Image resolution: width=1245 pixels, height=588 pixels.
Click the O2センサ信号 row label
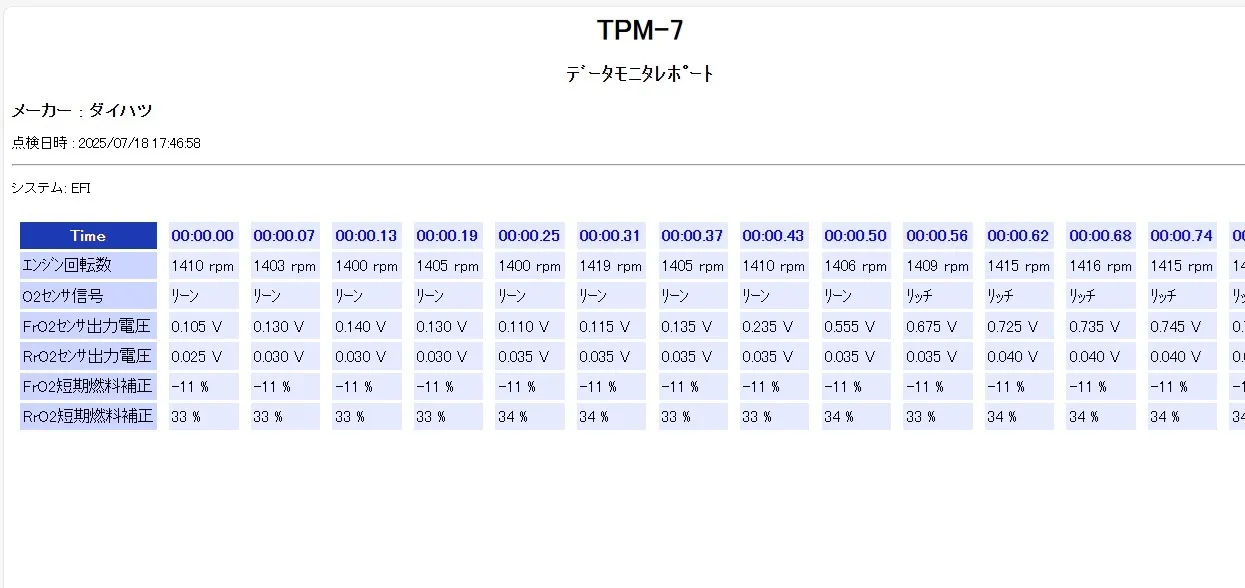[88, 296]
